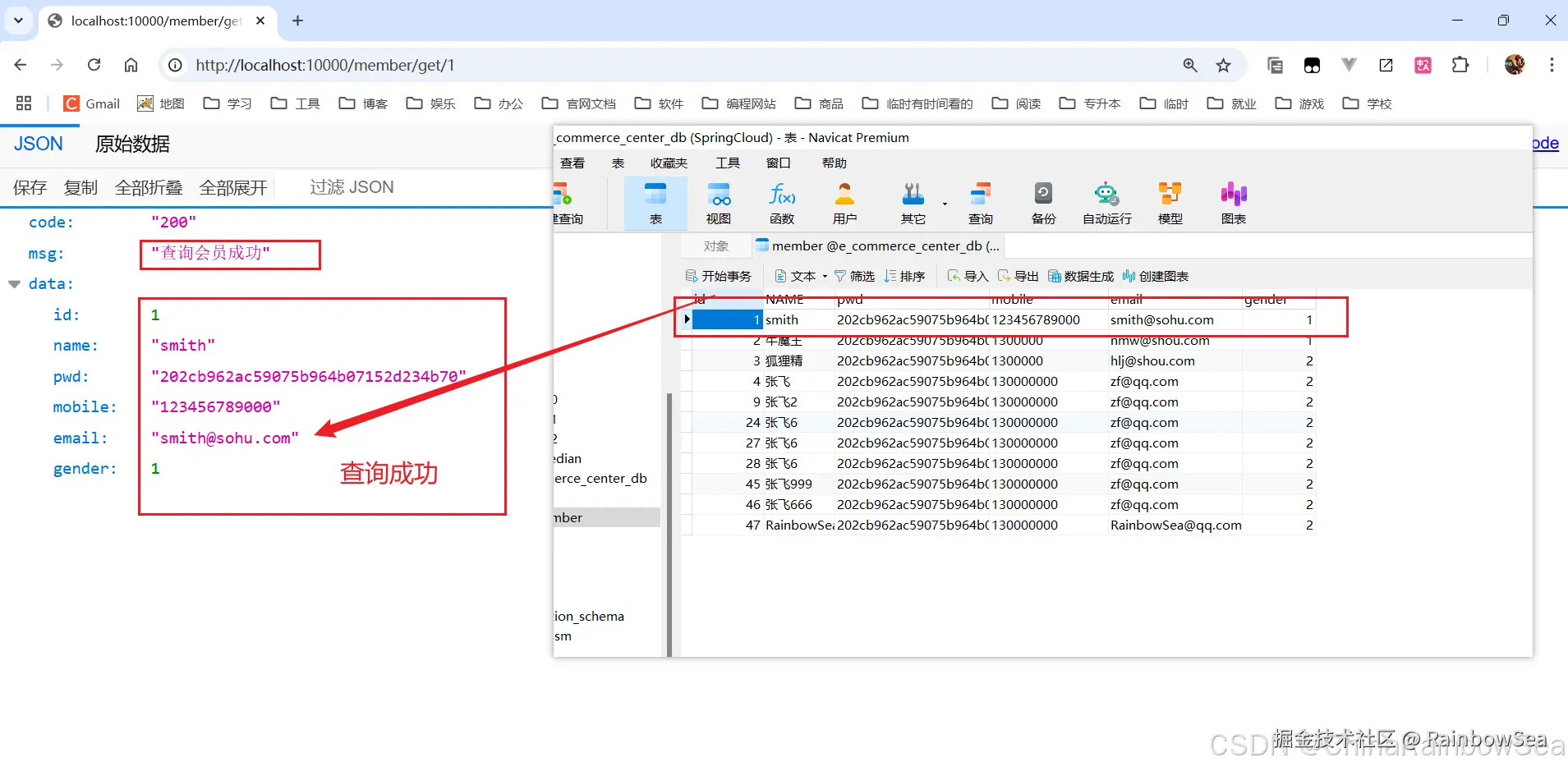
Task: Go back to the previous page
Action: coord(21,65)
